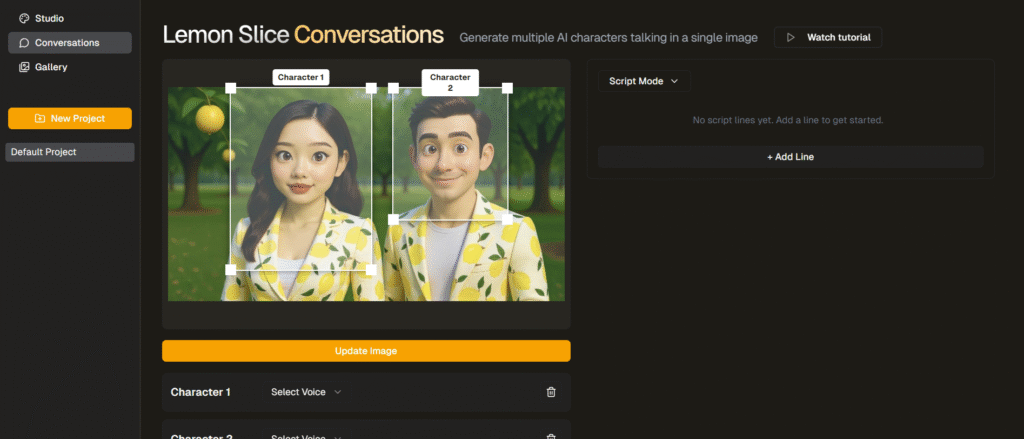Screen dimensions: 1024x439
Task: Click 'No script lines yet' message text
Action: pos(788,120)
